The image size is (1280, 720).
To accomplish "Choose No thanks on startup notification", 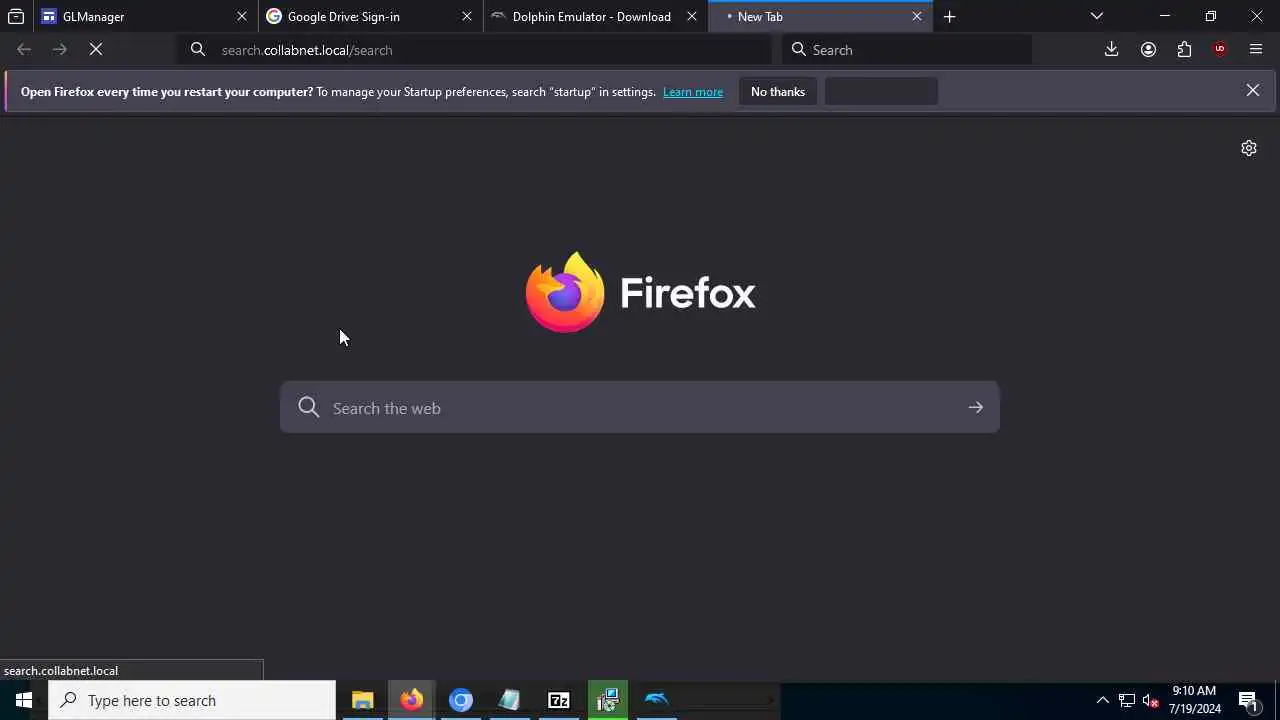I will (x=778, y=92).
